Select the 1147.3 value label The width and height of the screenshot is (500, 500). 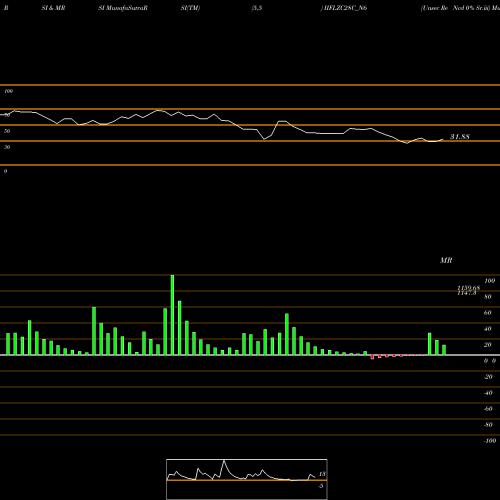point(467,293)
